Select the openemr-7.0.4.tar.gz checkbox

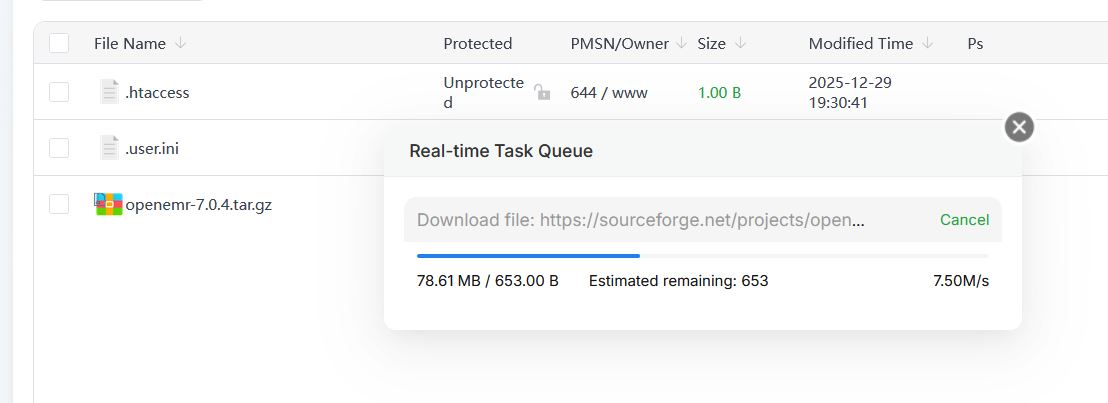tap(59, 205)
